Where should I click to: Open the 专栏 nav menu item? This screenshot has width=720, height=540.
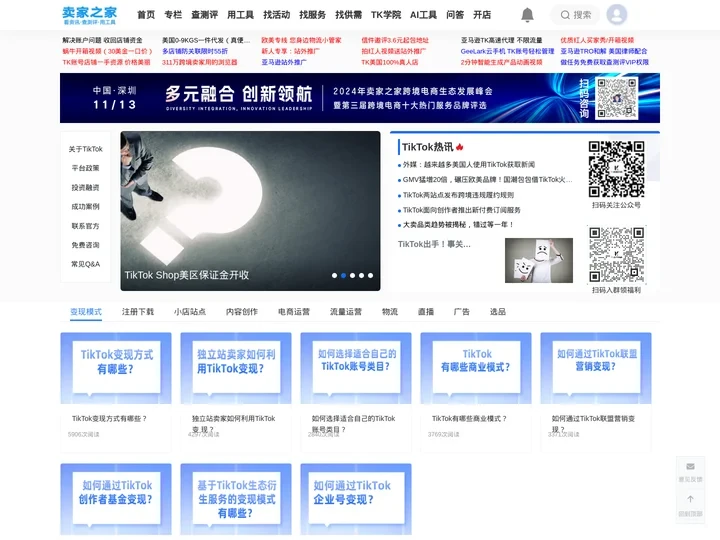coord(173,15)
